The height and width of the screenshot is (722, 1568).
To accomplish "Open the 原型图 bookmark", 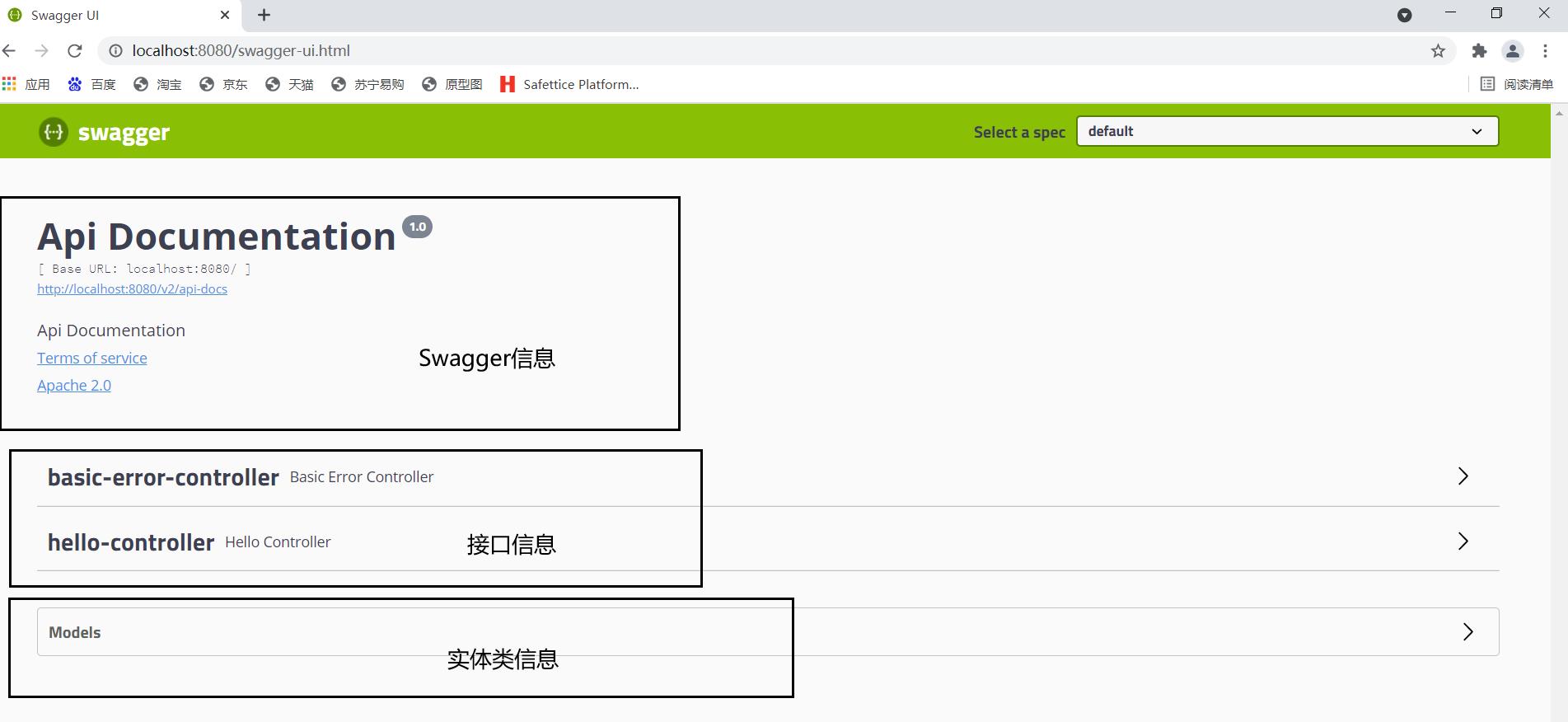I will tap(452, 84).
